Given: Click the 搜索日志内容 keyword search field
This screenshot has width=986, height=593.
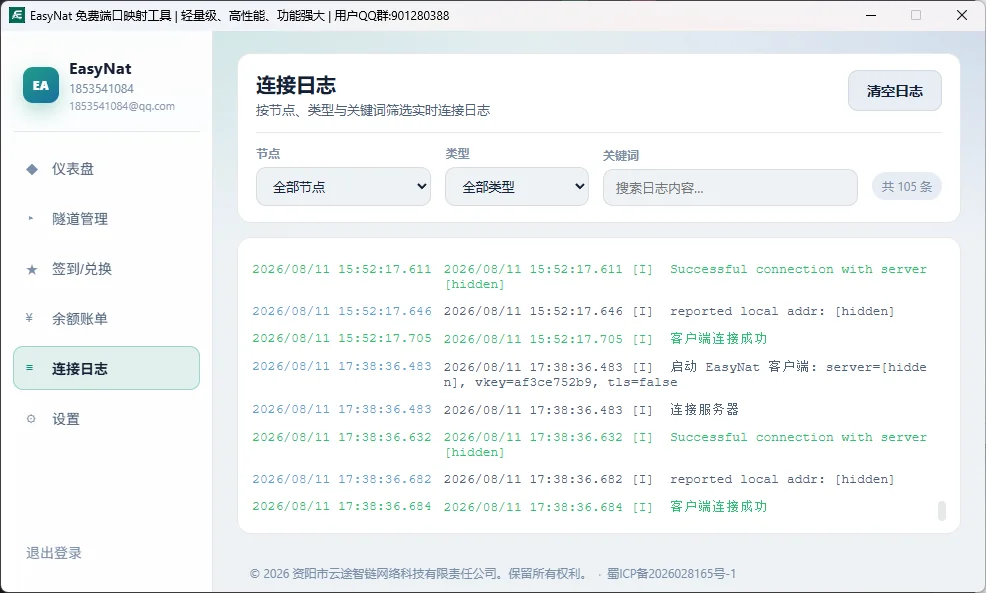Looking at the screenshot, I should [730, 187].
